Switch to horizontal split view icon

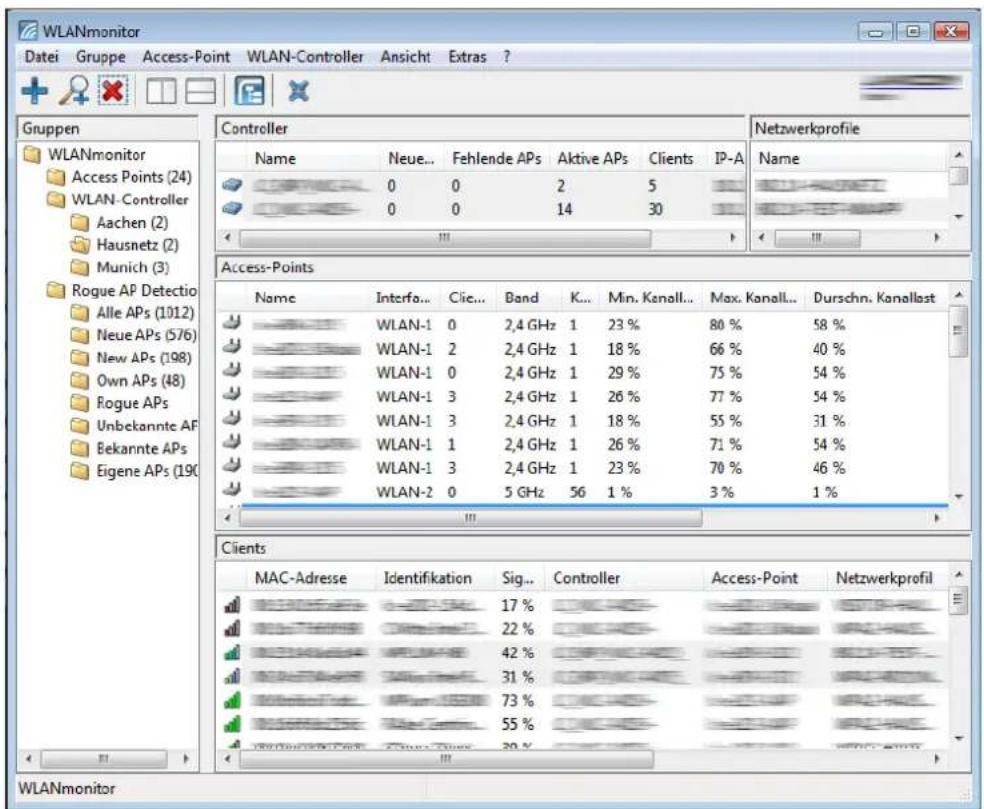tap(201, 92)
